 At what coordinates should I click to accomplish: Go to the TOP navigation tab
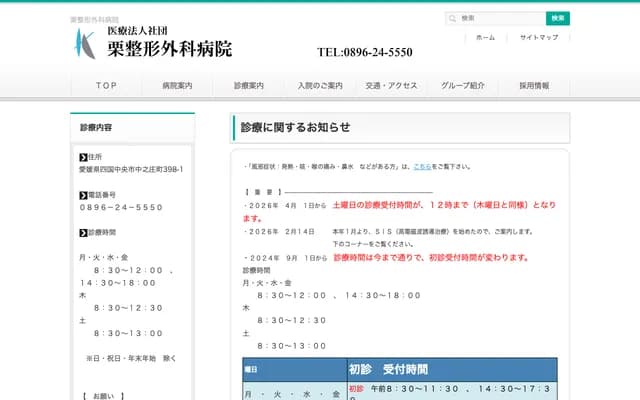[106, 86]
